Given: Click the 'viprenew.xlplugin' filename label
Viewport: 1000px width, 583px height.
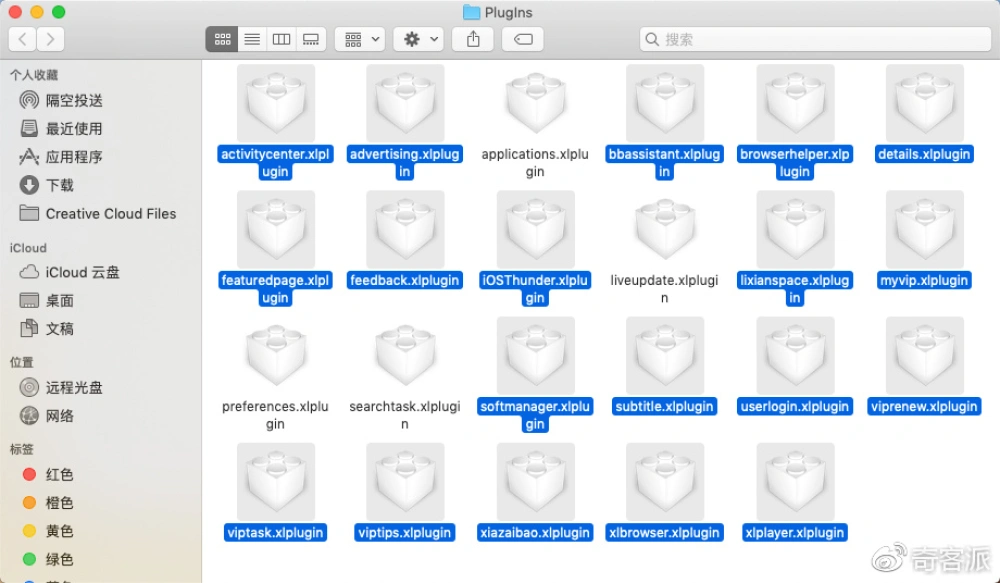Looking at the screenshot, I should tap(924, 406).
